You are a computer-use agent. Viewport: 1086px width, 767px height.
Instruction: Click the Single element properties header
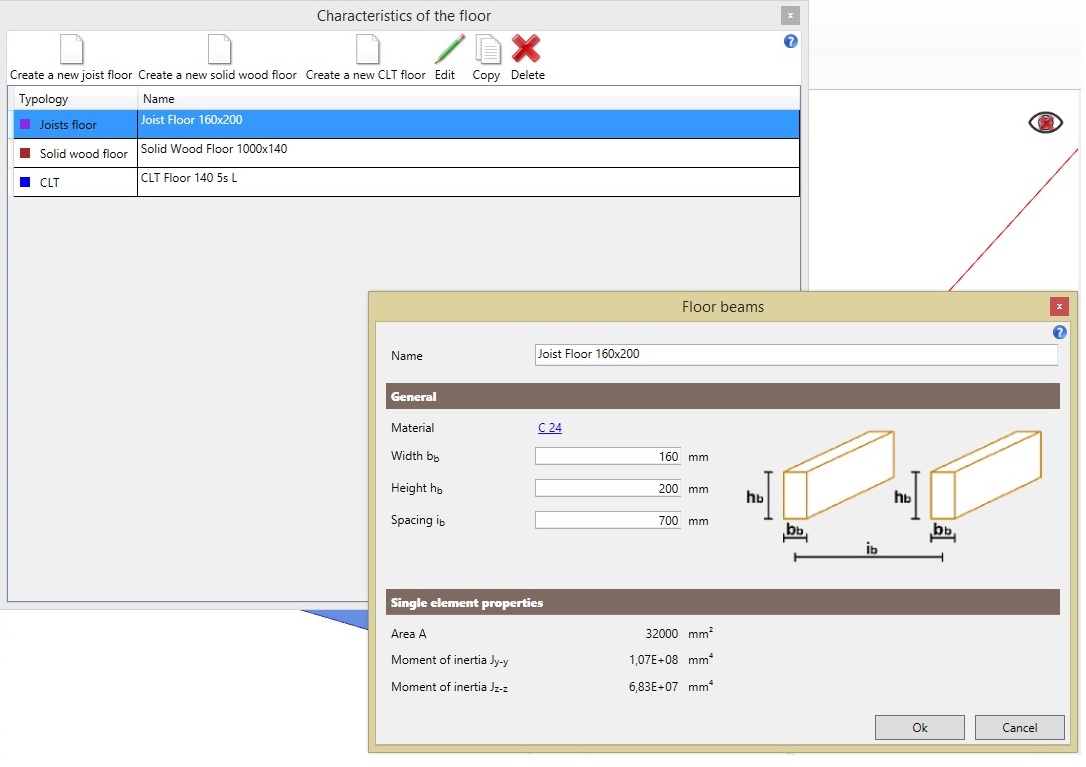(722, 602)
